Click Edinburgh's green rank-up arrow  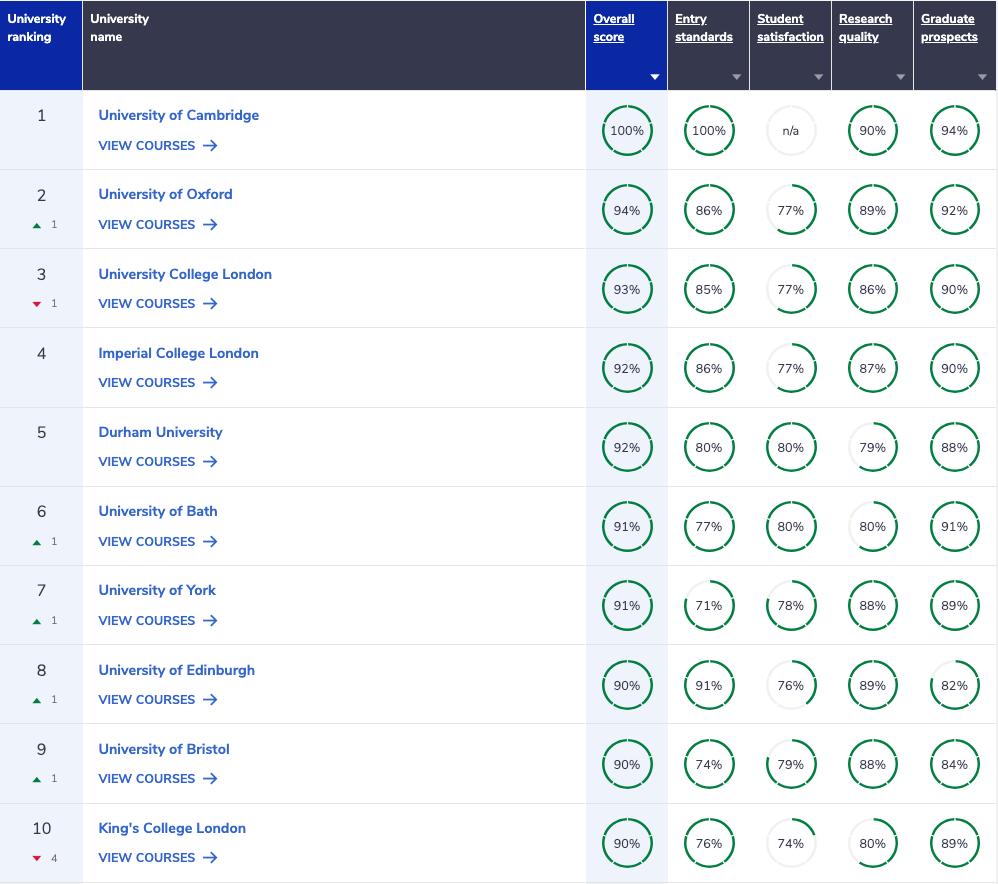pyautogui.click(x=37, y=700)
